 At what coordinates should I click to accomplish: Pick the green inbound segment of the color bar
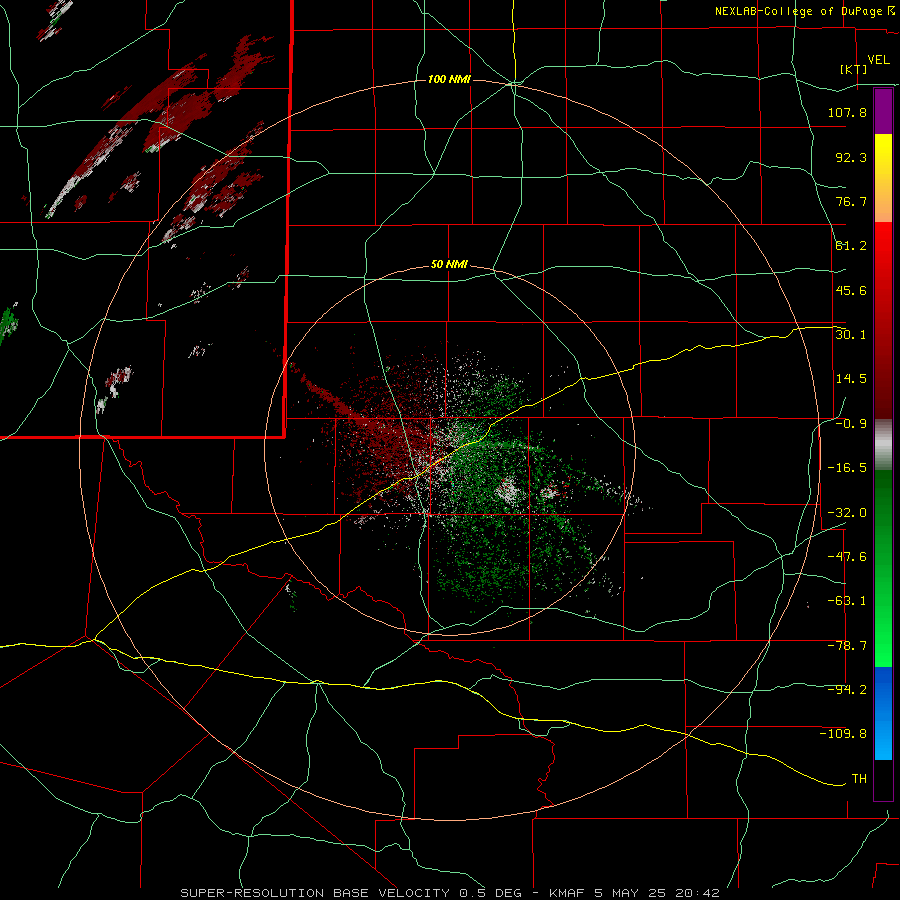click(883, 568)
